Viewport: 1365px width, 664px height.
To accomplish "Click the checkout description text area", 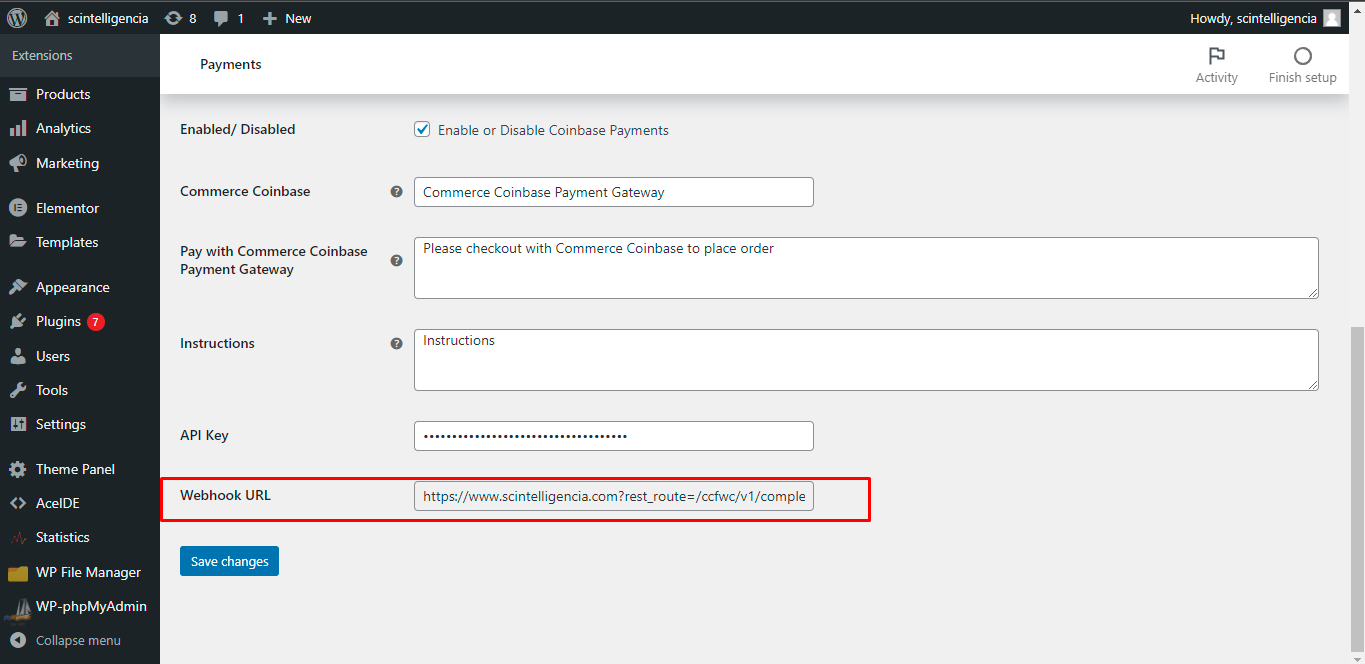I will [866, 267].
